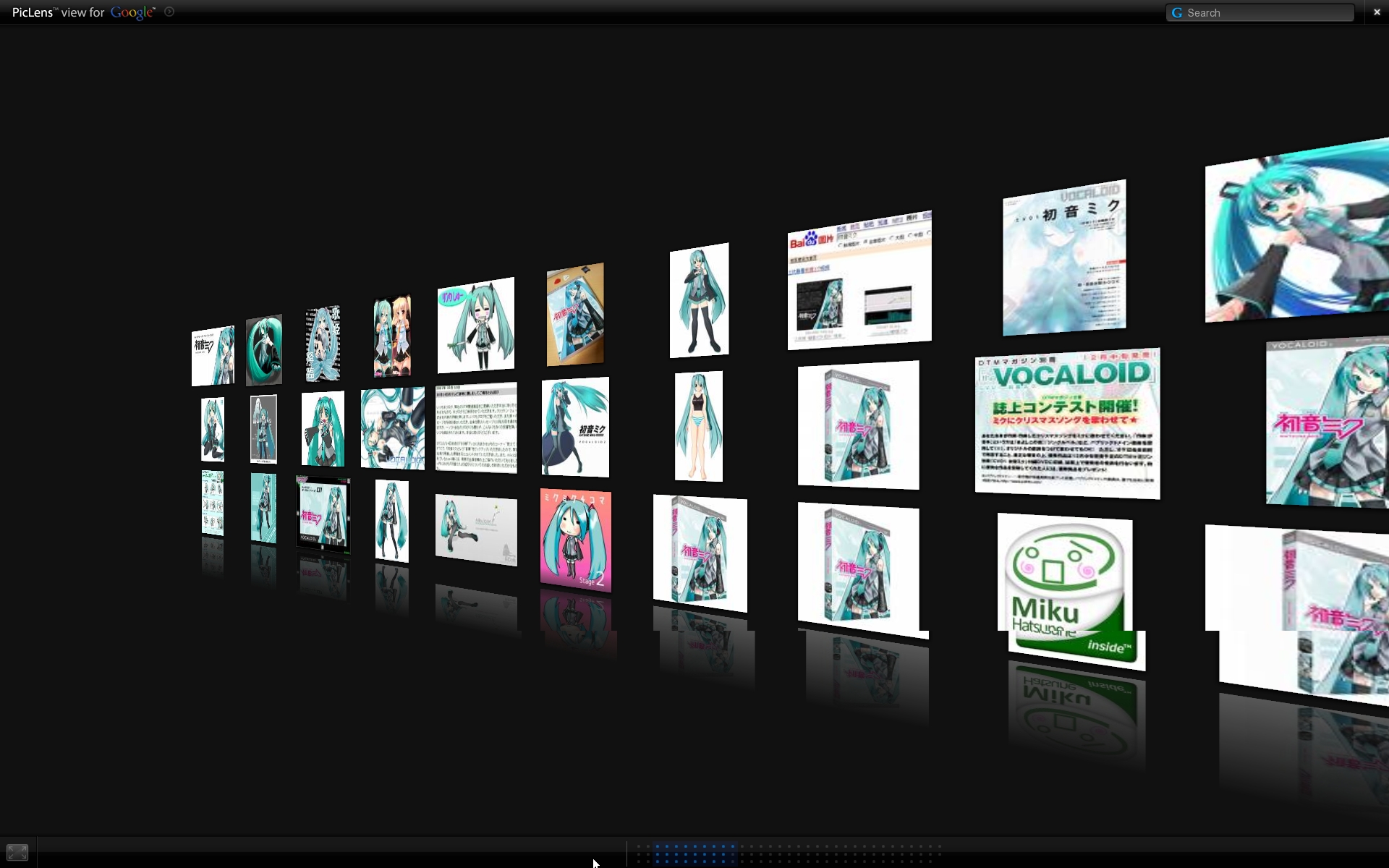Open the circular teal Miku thumbnail
The width and height of the screenshot is (1389, 868).
[x=264, y=350]
